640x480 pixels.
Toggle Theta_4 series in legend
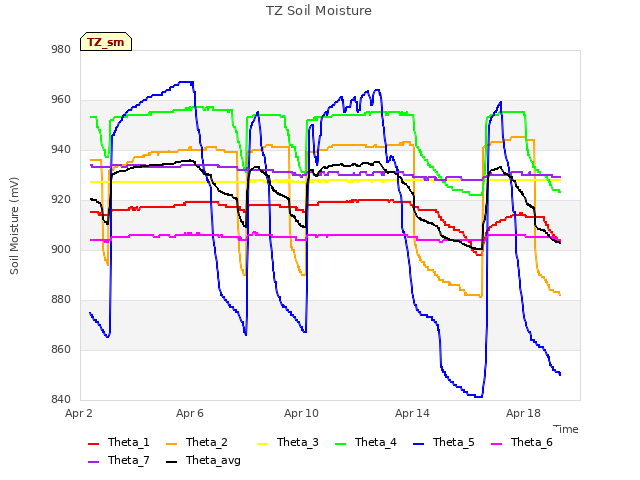tap(366, 442)
